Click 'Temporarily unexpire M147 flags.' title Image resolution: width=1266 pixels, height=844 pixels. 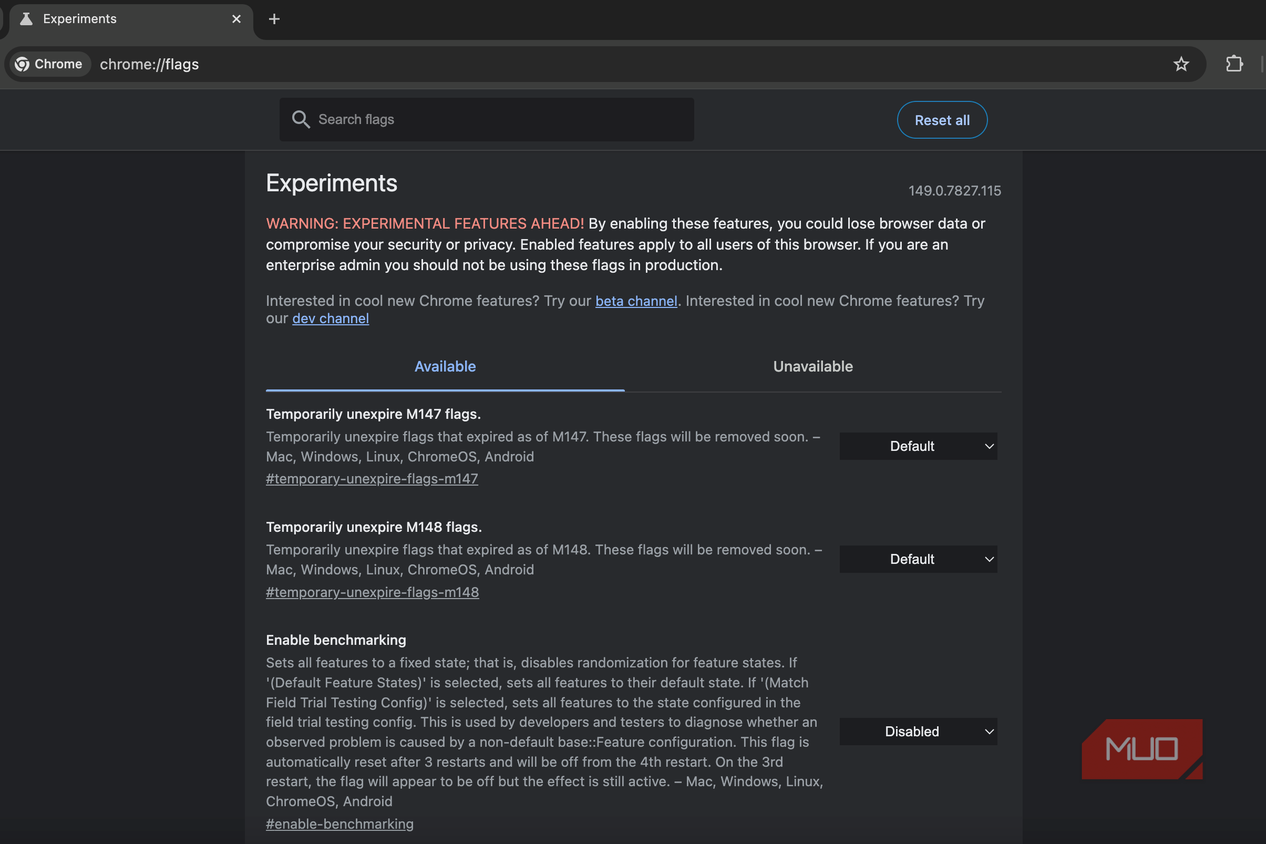point(373,414)
